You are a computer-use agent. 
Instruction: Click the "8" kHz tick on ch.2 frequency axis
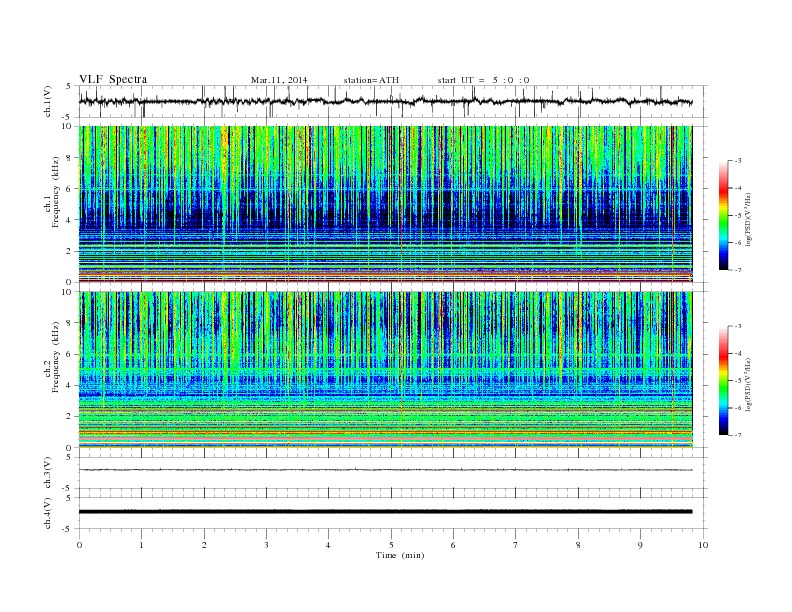[70, 323]
